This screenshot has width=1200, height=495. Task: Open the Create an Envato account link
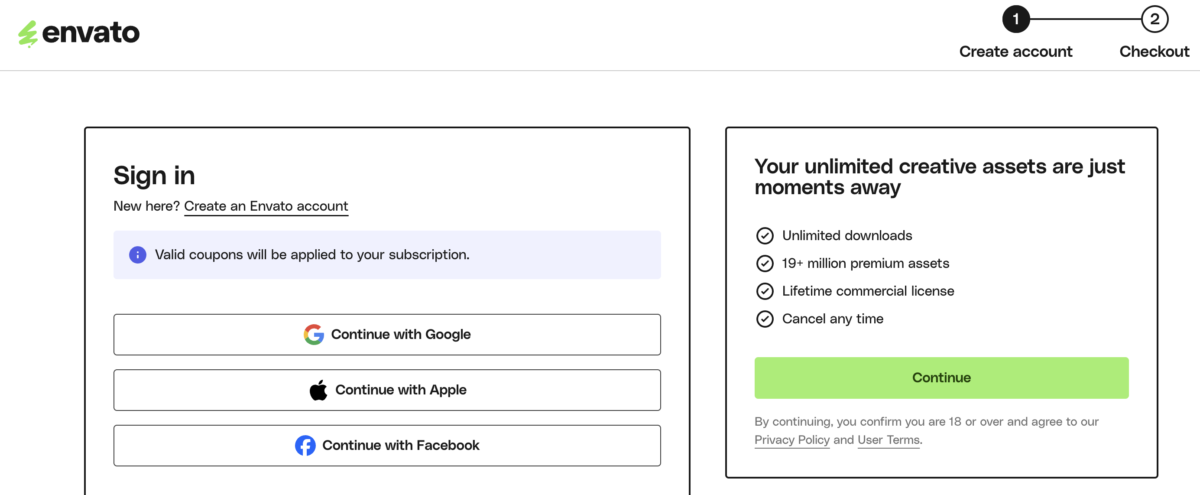pyautogui.click(x=266, y=207)
